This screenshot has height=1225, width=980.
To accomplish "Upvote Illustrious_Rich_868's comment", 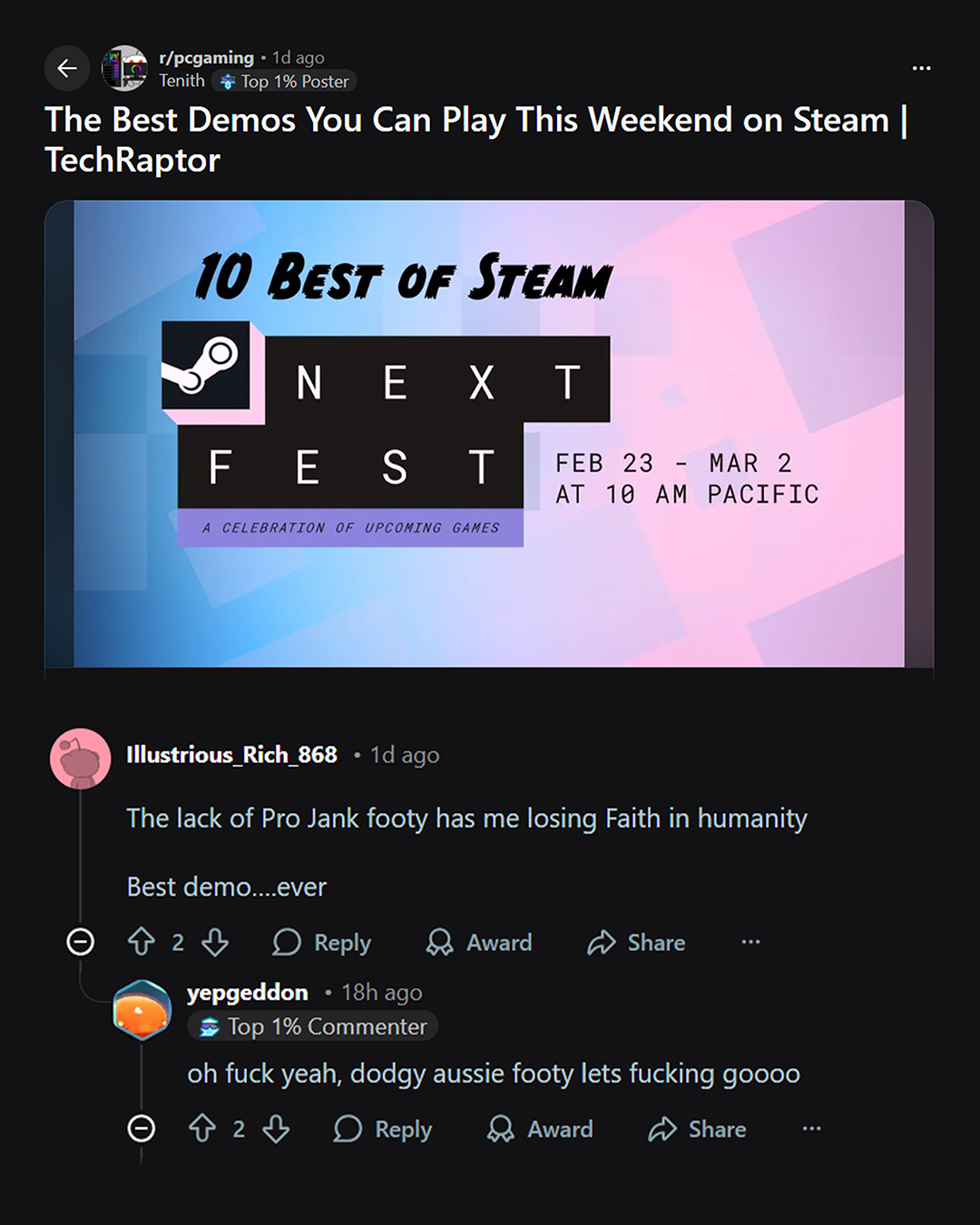I will coord(142,942).
